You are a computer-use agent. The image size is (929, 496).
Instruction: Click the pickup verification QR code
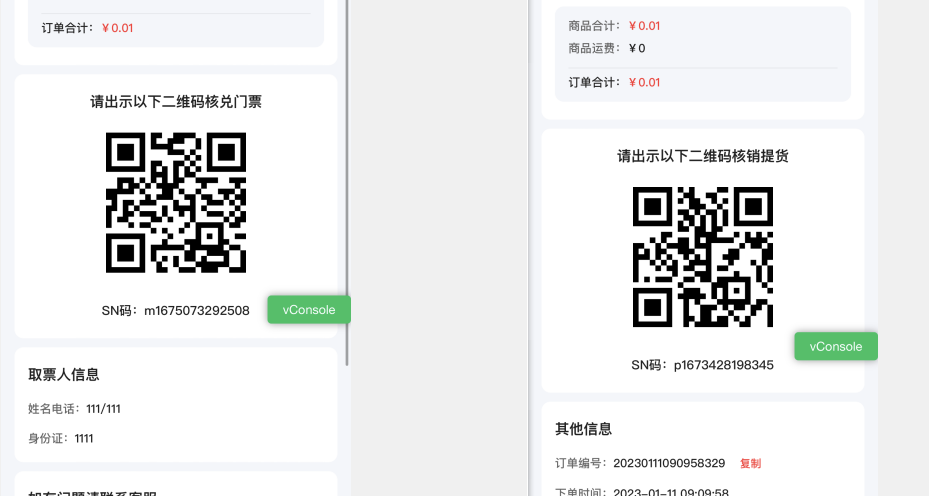click(702, 257)
